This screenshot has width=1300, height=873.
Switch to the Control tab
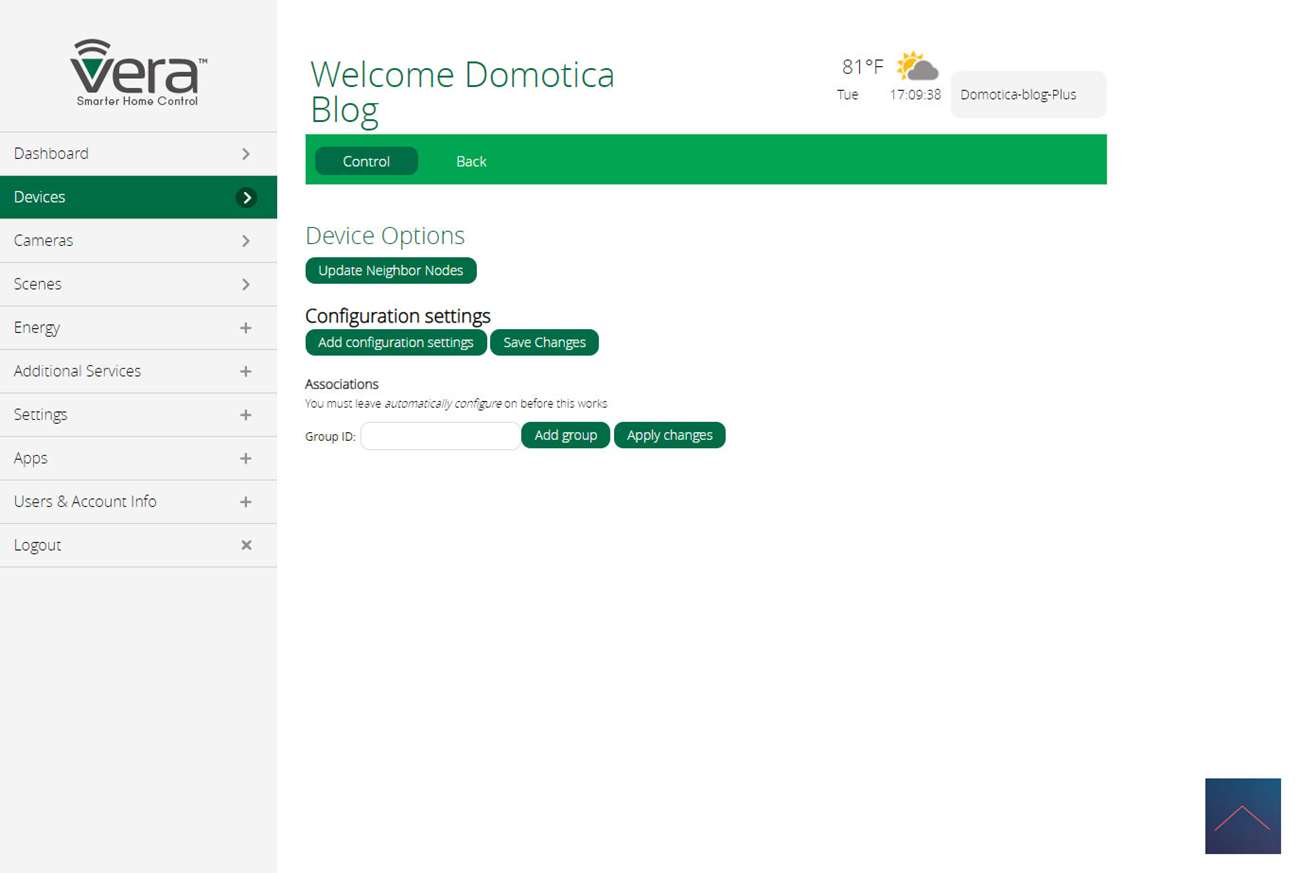pos(366,161)
